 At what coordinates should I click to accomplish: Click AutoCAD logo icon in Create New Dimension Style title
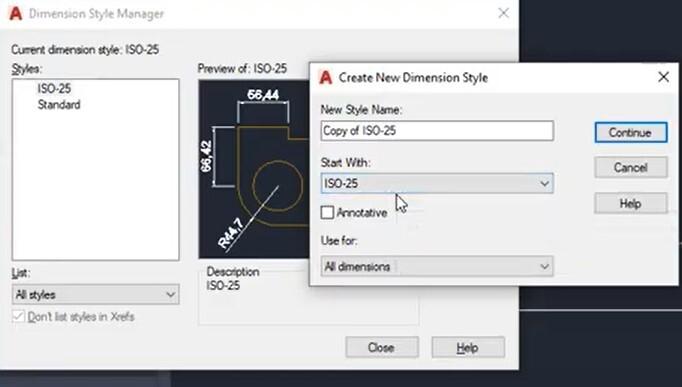[325, 77]
